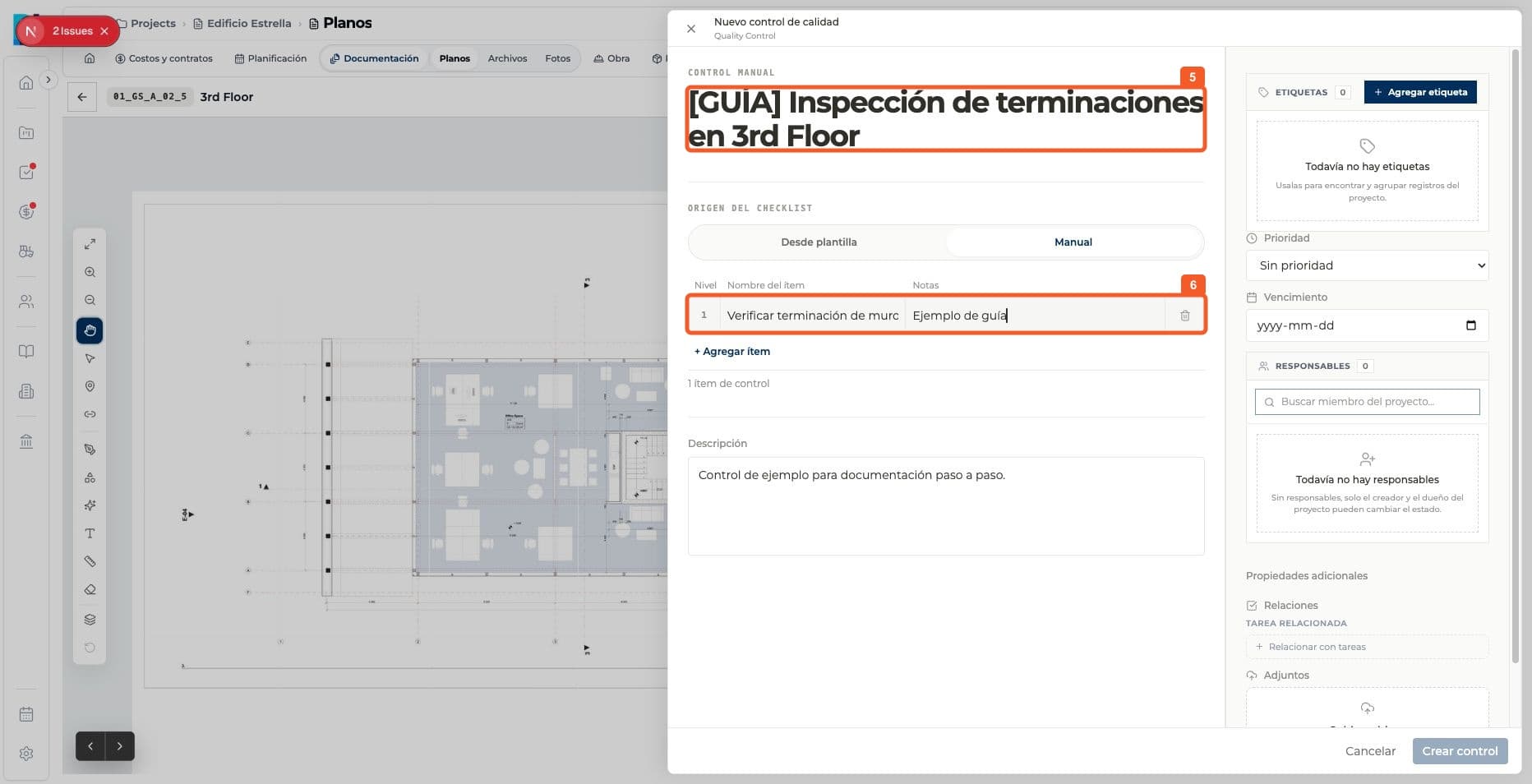
Task: Open settings gear in left sidebar
Action: point(26,754)
